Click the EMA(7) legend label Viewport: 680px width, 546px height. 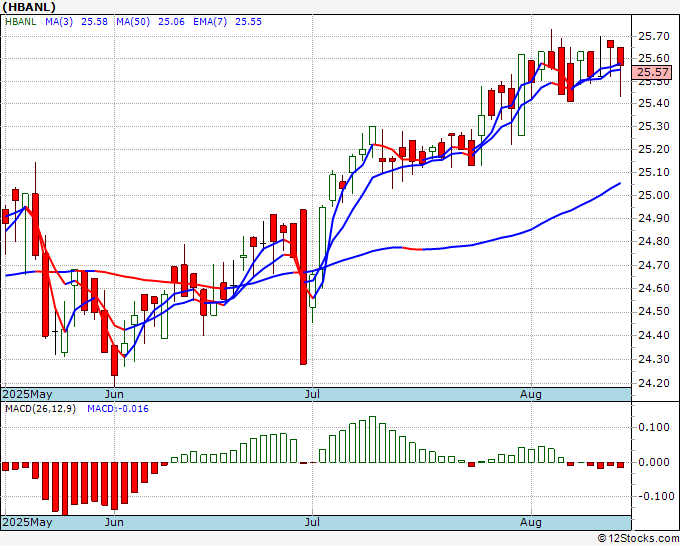(x=210, y=22)
